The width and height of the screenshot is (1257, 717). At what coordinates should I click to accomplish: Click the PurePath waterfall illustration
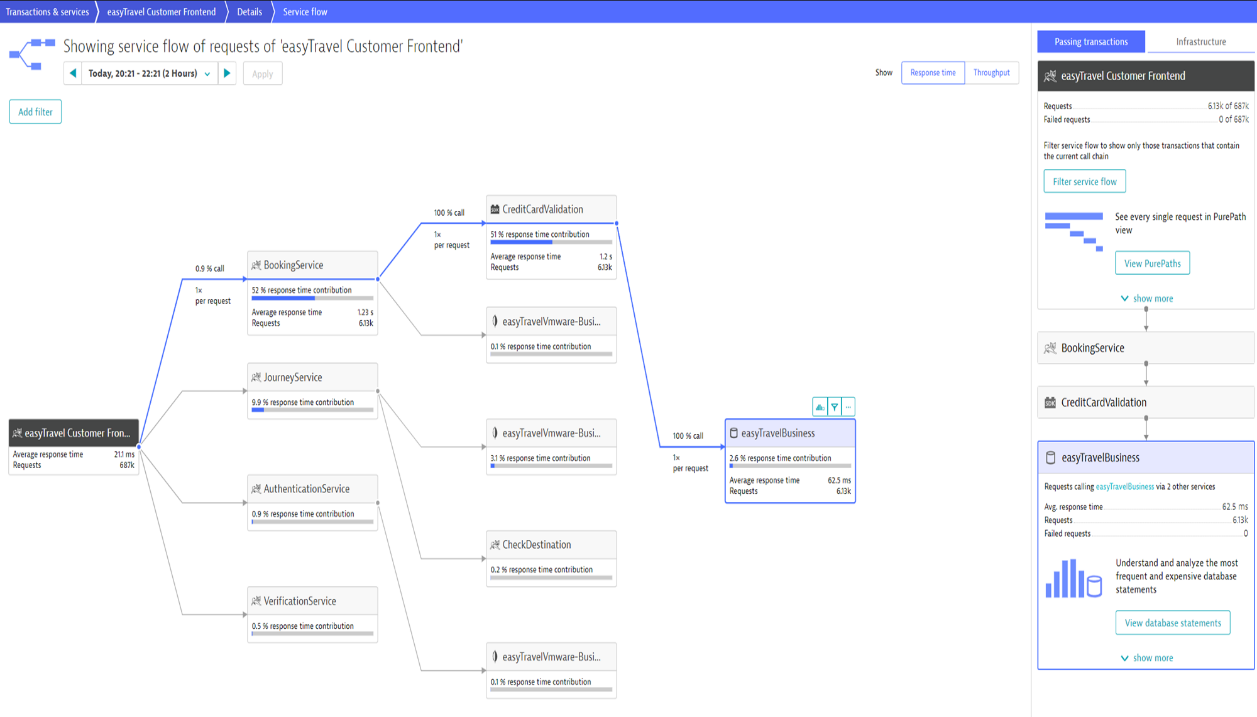click(1074, 231)
